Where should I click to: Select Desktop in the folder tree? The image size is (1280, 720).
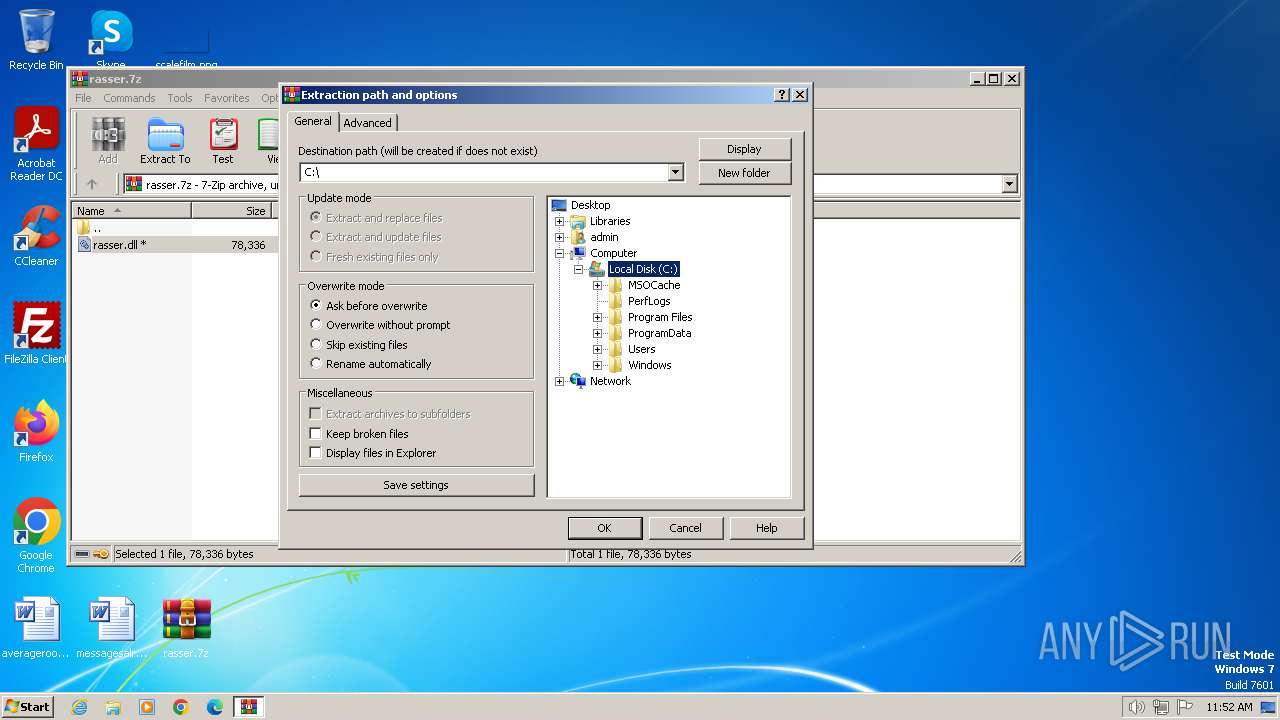590,205
